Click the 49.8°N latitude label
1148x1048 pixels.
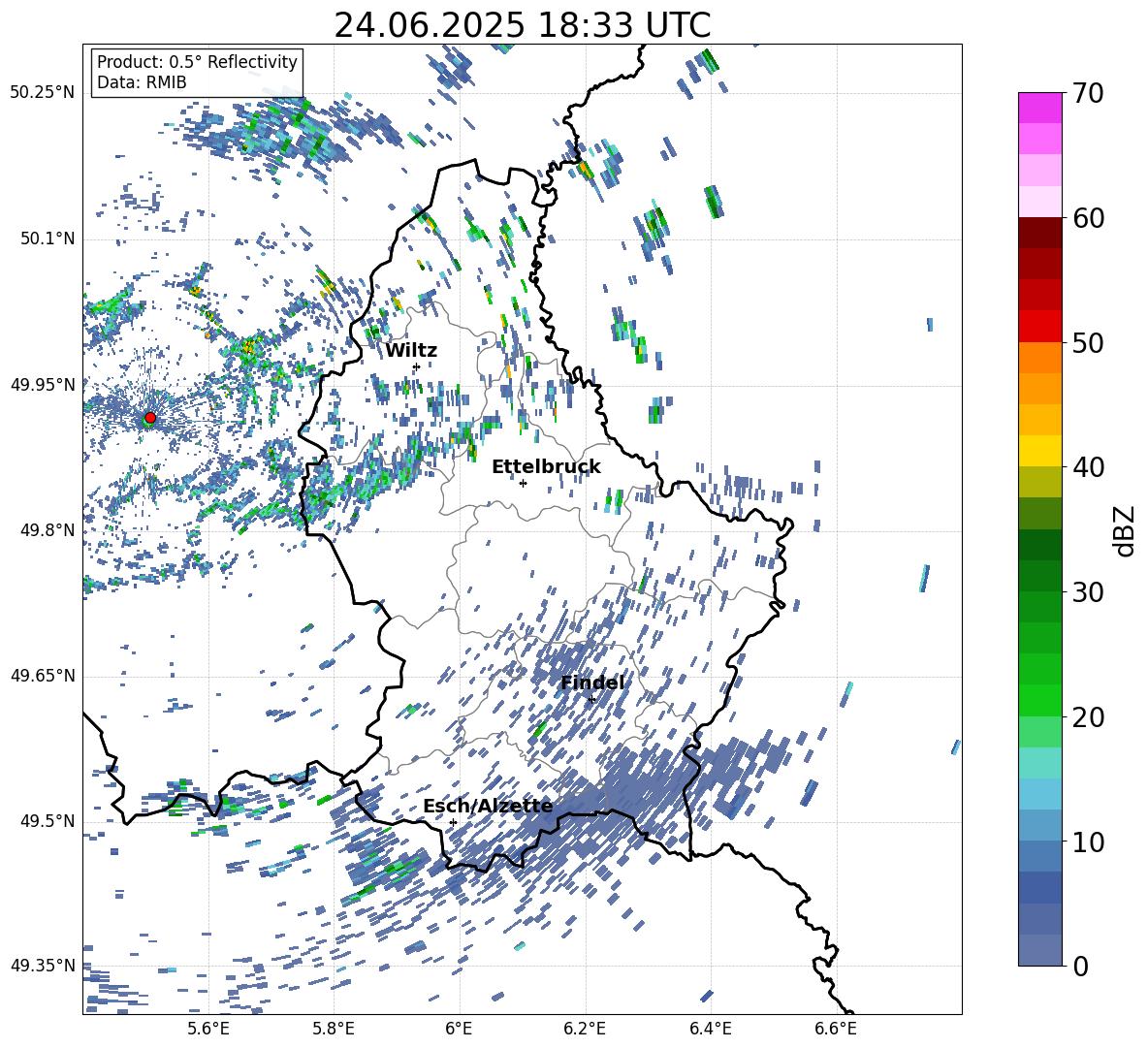(48, 530)
